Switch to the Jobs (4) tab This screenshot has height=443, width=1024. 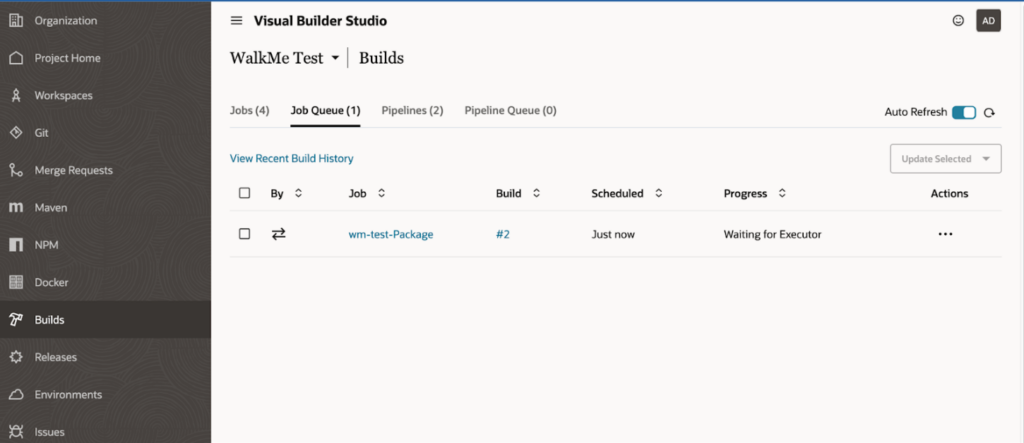[x=249, y=110]
